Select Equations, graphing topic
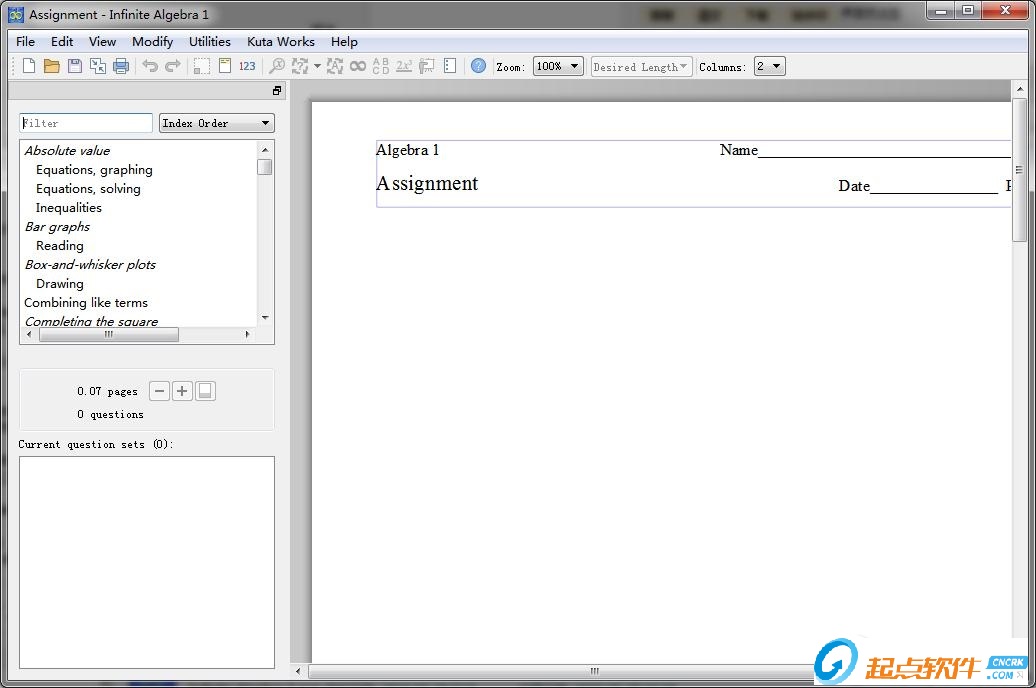The image size is (1036, 688). (x=94, y=170)
